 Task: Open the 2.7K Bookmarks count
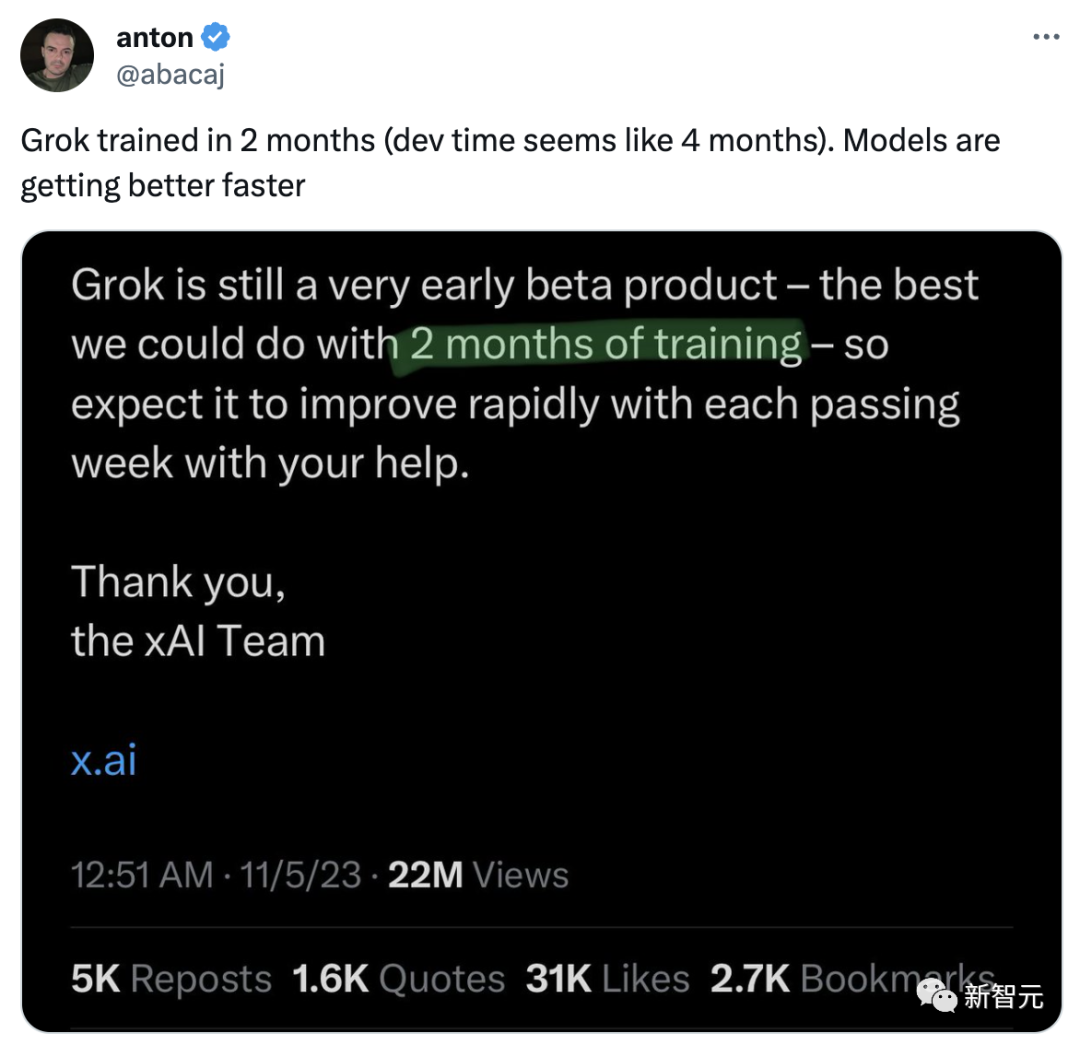pos(853,978)
